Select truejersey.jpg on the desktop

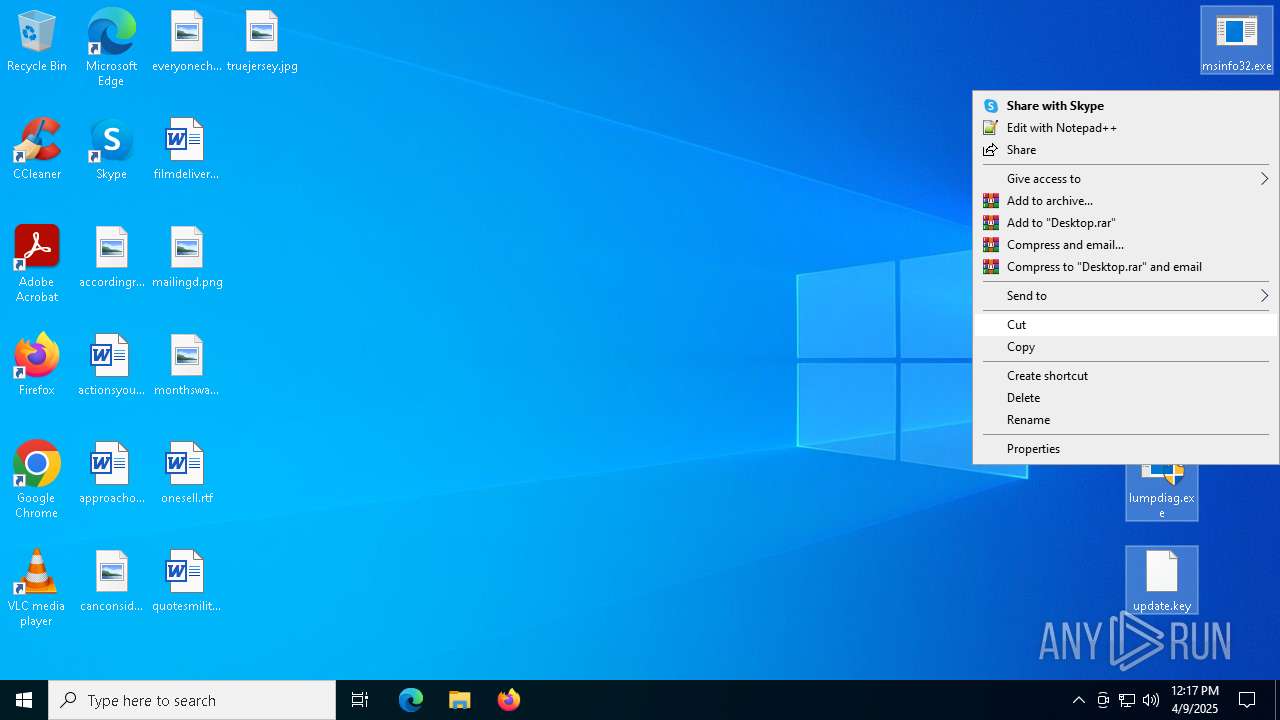(x=262, y=42)
